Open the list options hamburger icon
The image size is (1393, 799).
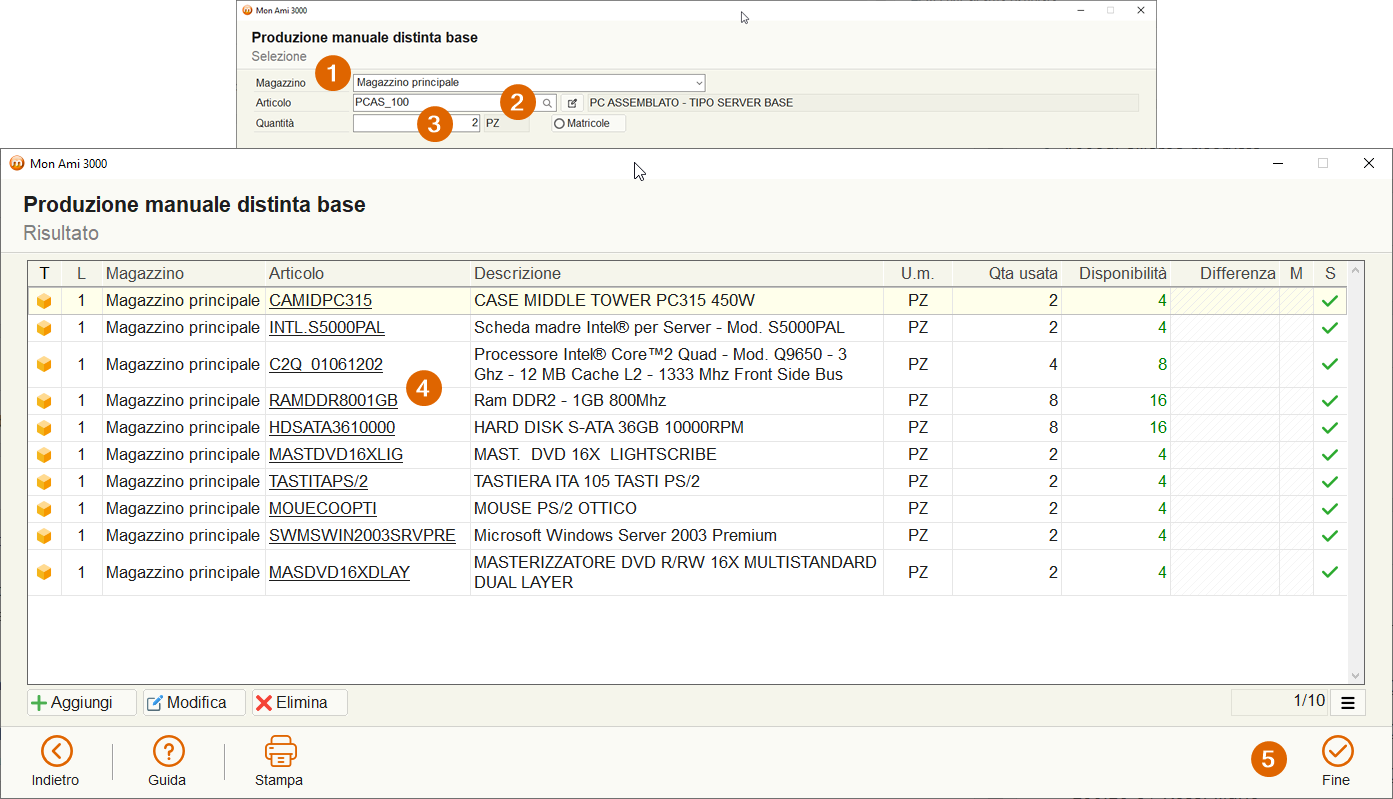(1348, 703)
